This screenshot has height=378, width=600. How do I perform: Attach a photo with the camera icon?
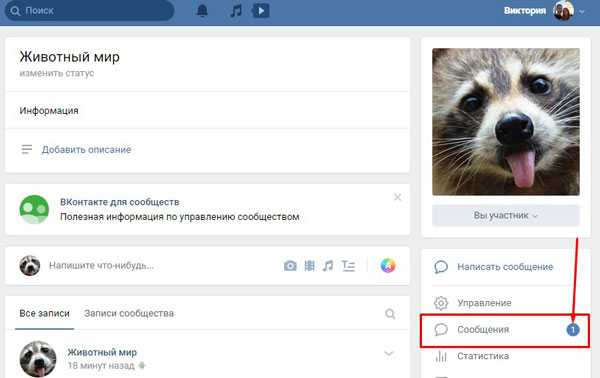click(290, 266)
